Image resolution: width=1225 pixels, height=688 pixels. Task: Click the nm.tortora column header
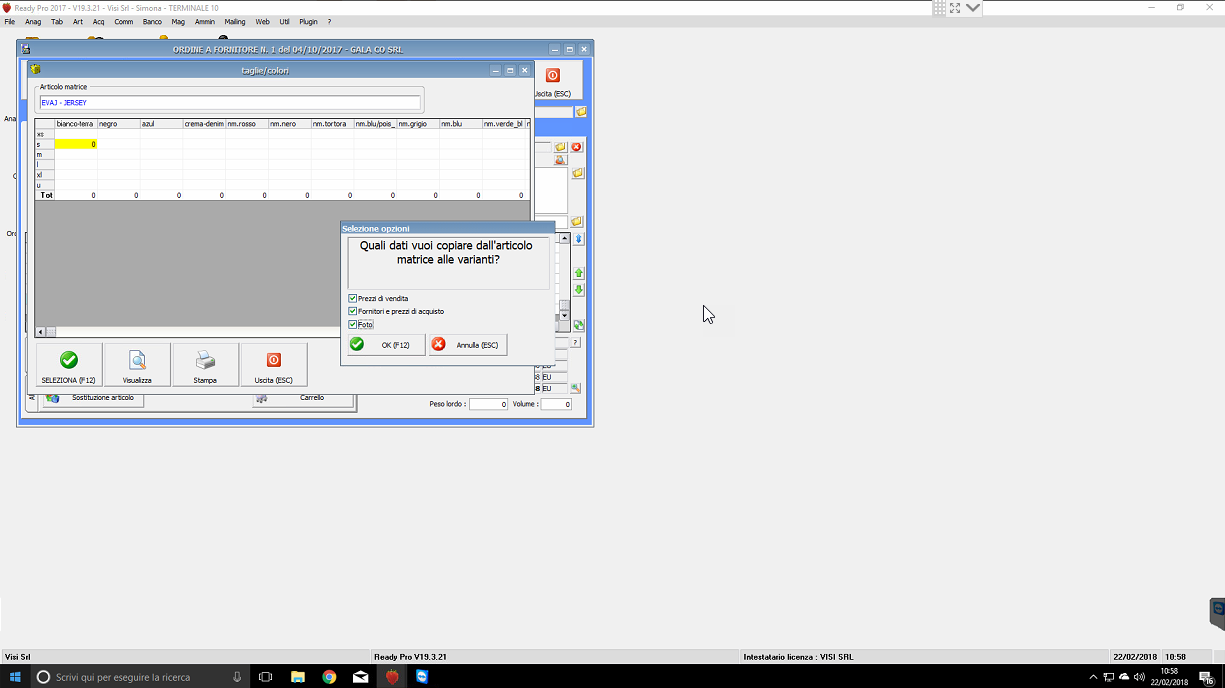pyautogui.click(x=332, y=124)
